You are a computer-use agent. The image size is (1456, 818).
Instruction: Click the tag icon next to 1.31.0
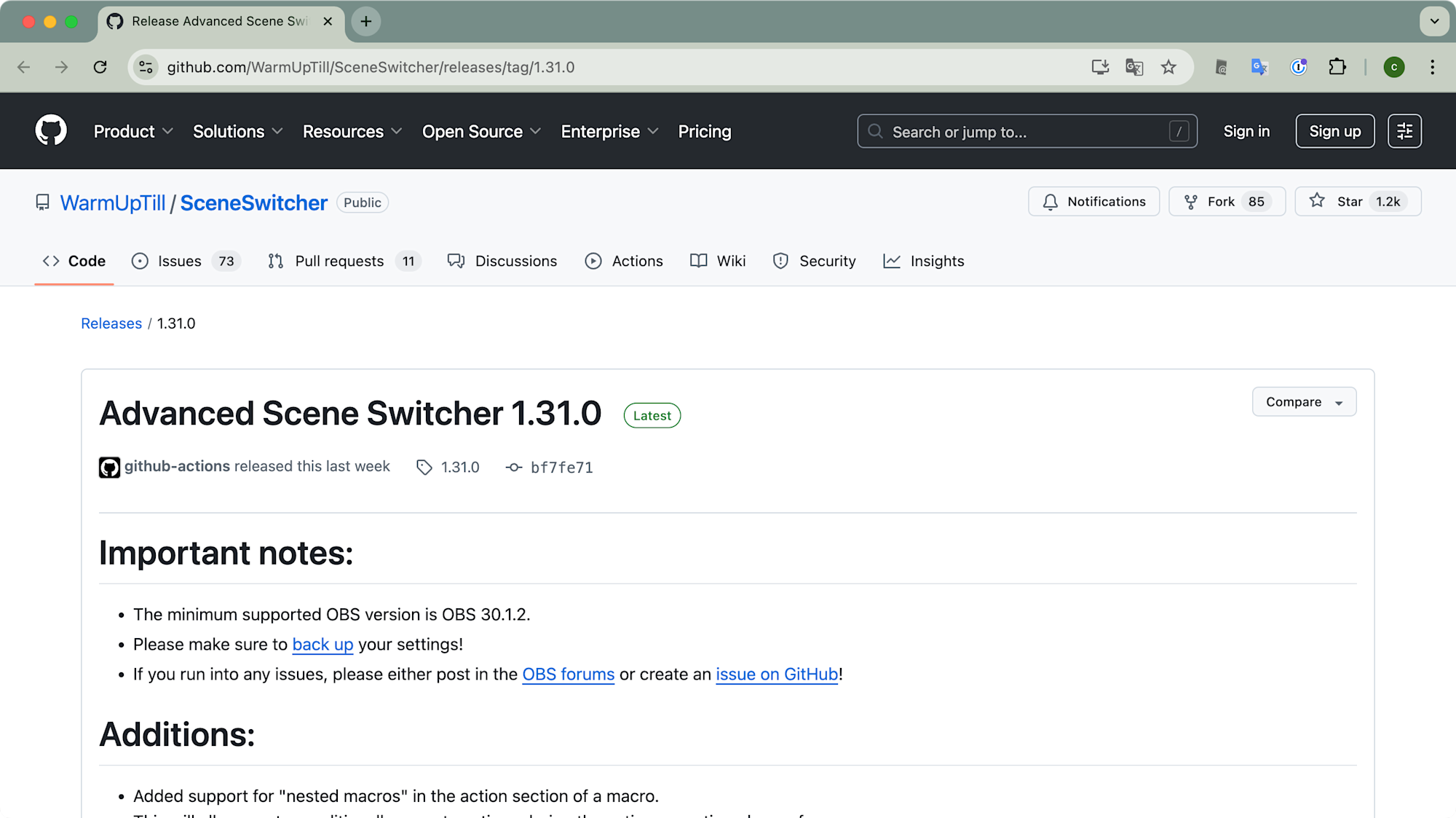pyautogui.click(x=424, y=468)
